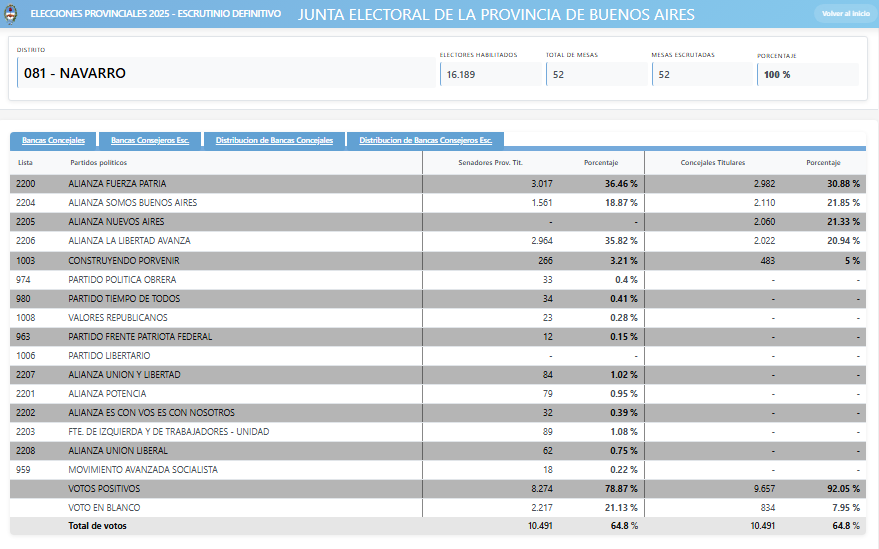Viewport: 879px width, 549px height.
Task: Click the provincial coat of arms logo
Action: click(10, 14)
